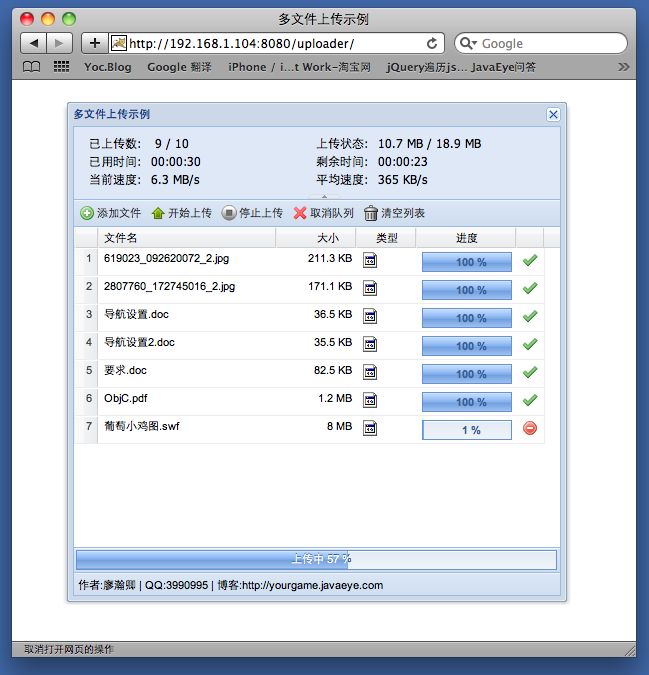Click the 8 MB size cell
This screenshot has width=649, height=675.
click(340, 426)
